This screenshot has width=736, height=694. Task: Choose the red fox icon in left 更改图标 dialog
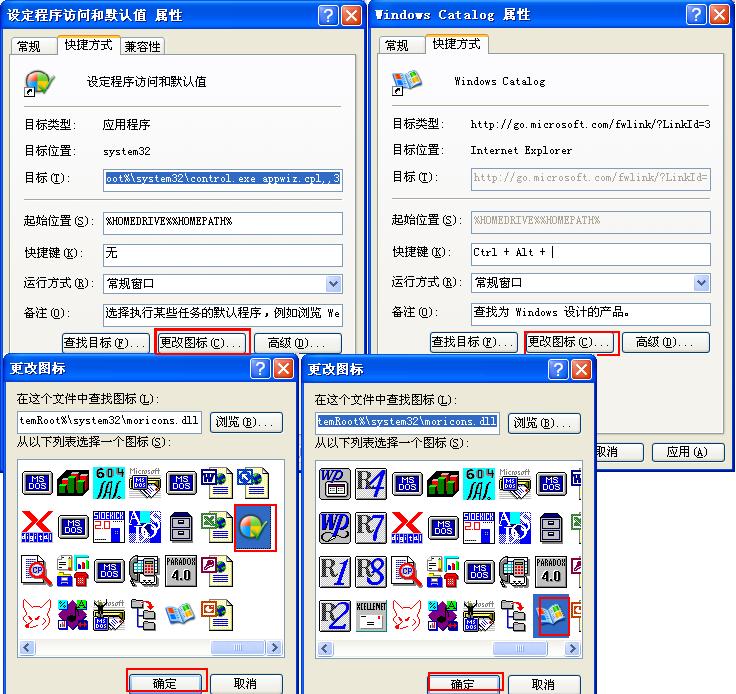(37, 615)
